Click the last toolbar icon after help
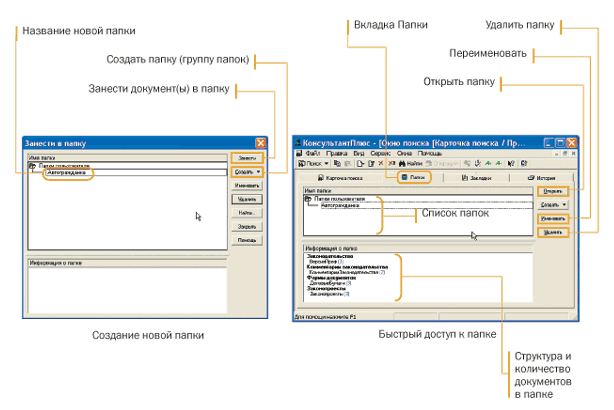The image size is (614, 410). [524, 163]
